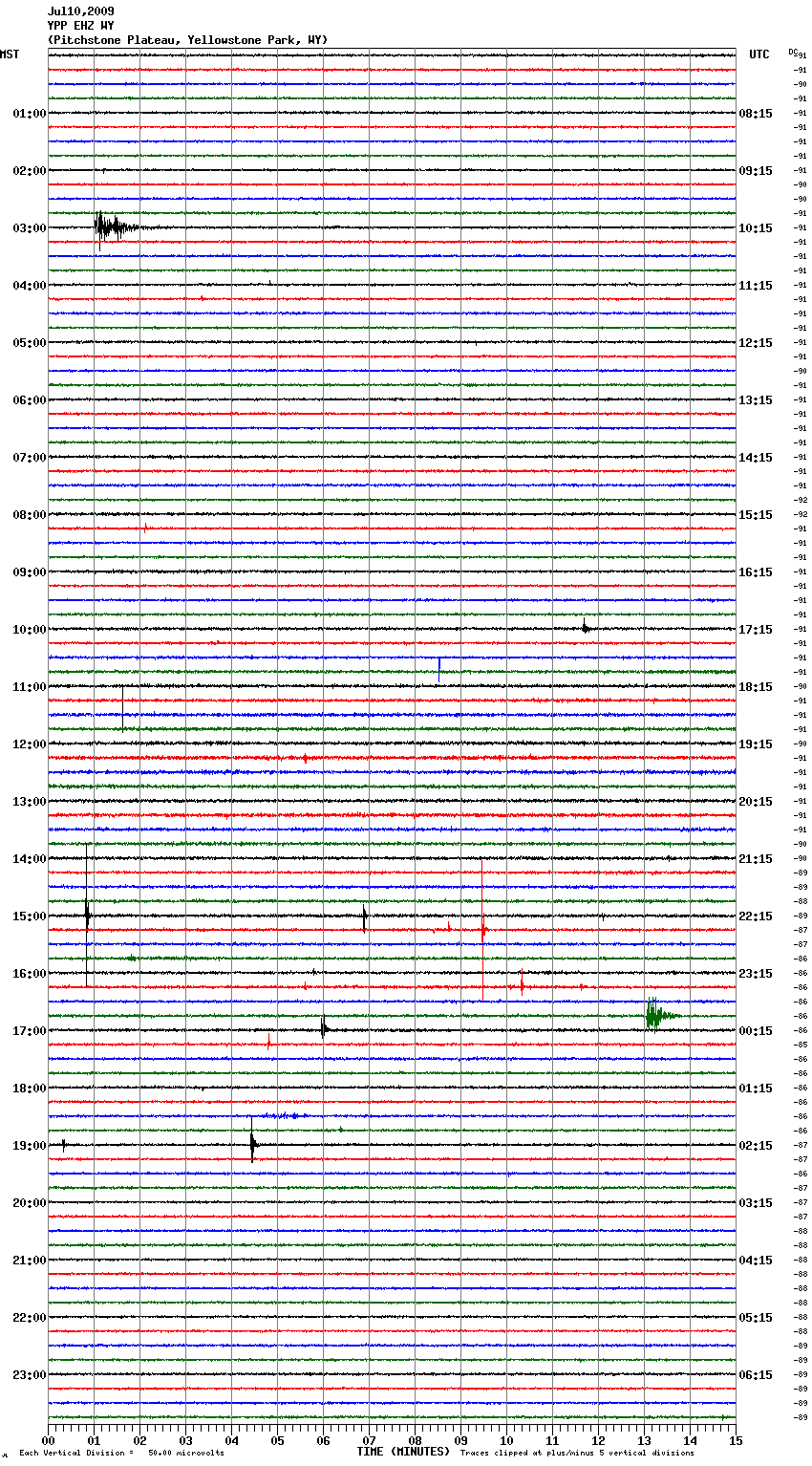Screen dimensions: 812x1466
Task: Click the Each Vertical Division 50.00 microvolts note
Action: tap(121, 1453)
